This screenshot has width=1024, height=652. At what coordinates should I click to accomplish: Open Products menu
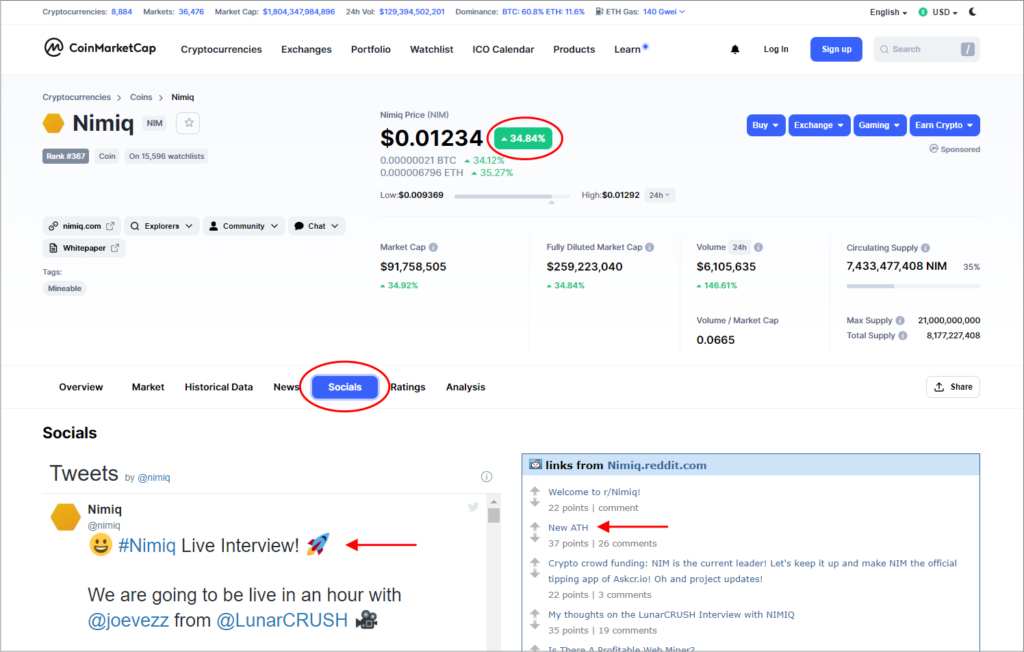pos(574,49)
